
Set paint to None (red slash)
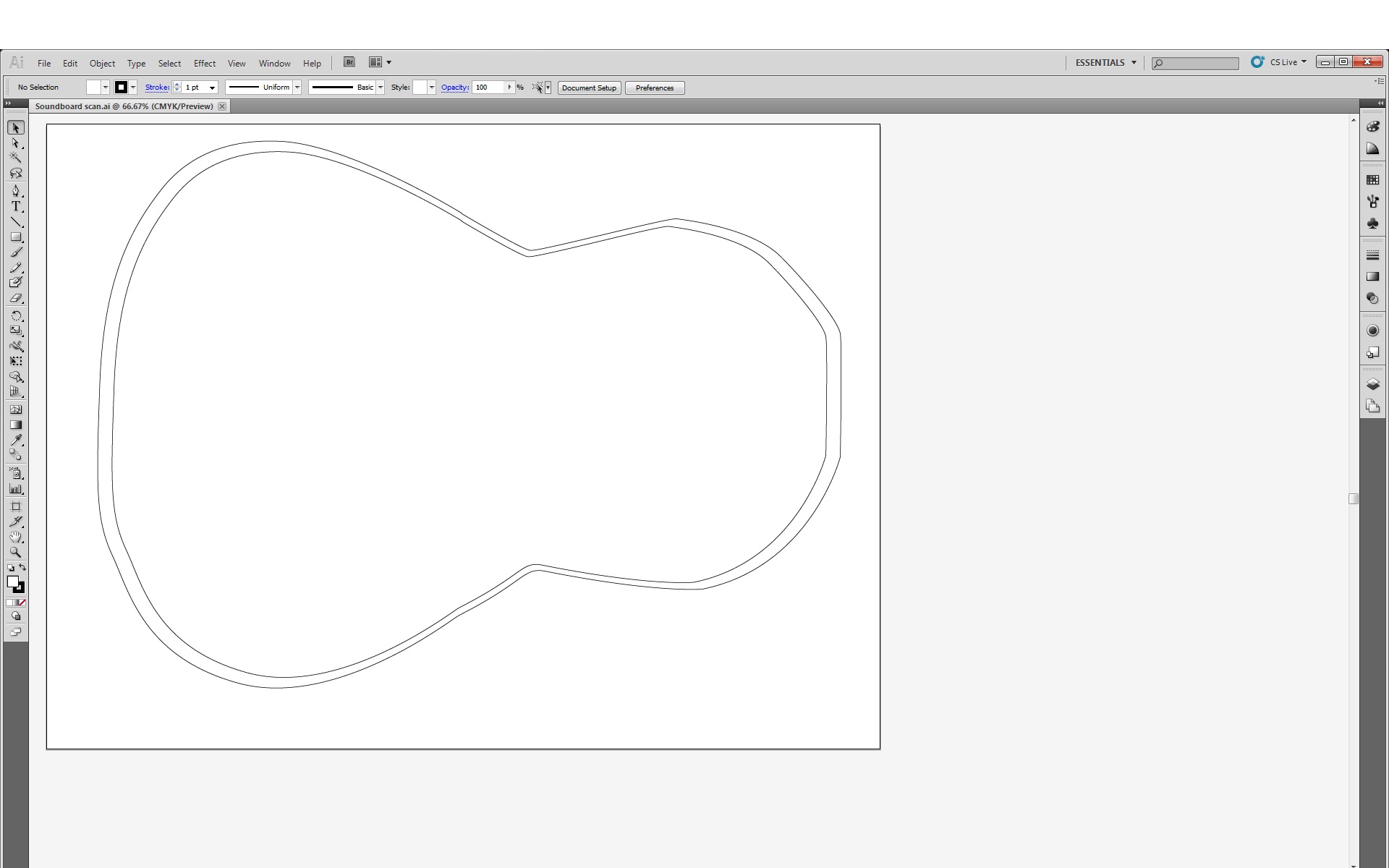[x=22, y=603]
